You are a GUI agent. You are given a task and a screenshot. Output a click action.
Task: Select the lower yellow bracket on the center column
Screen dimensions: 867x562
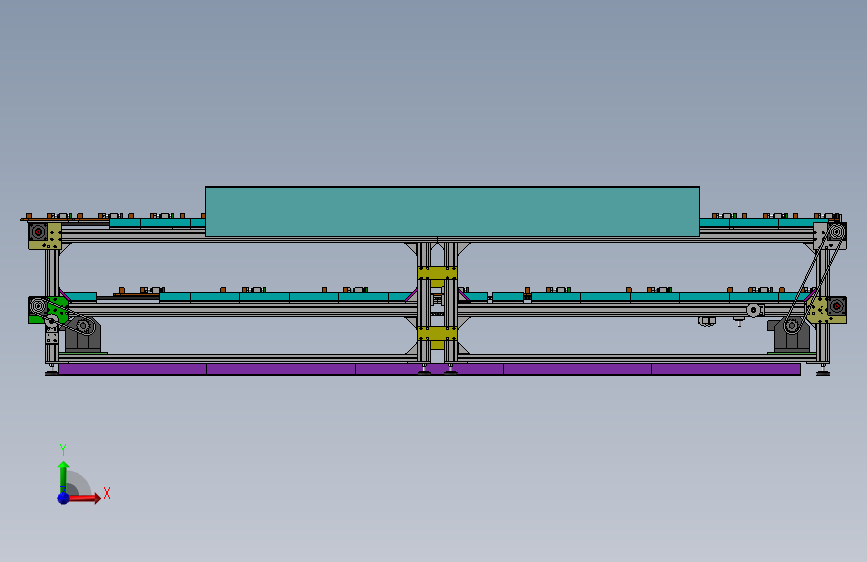[437, 333]
